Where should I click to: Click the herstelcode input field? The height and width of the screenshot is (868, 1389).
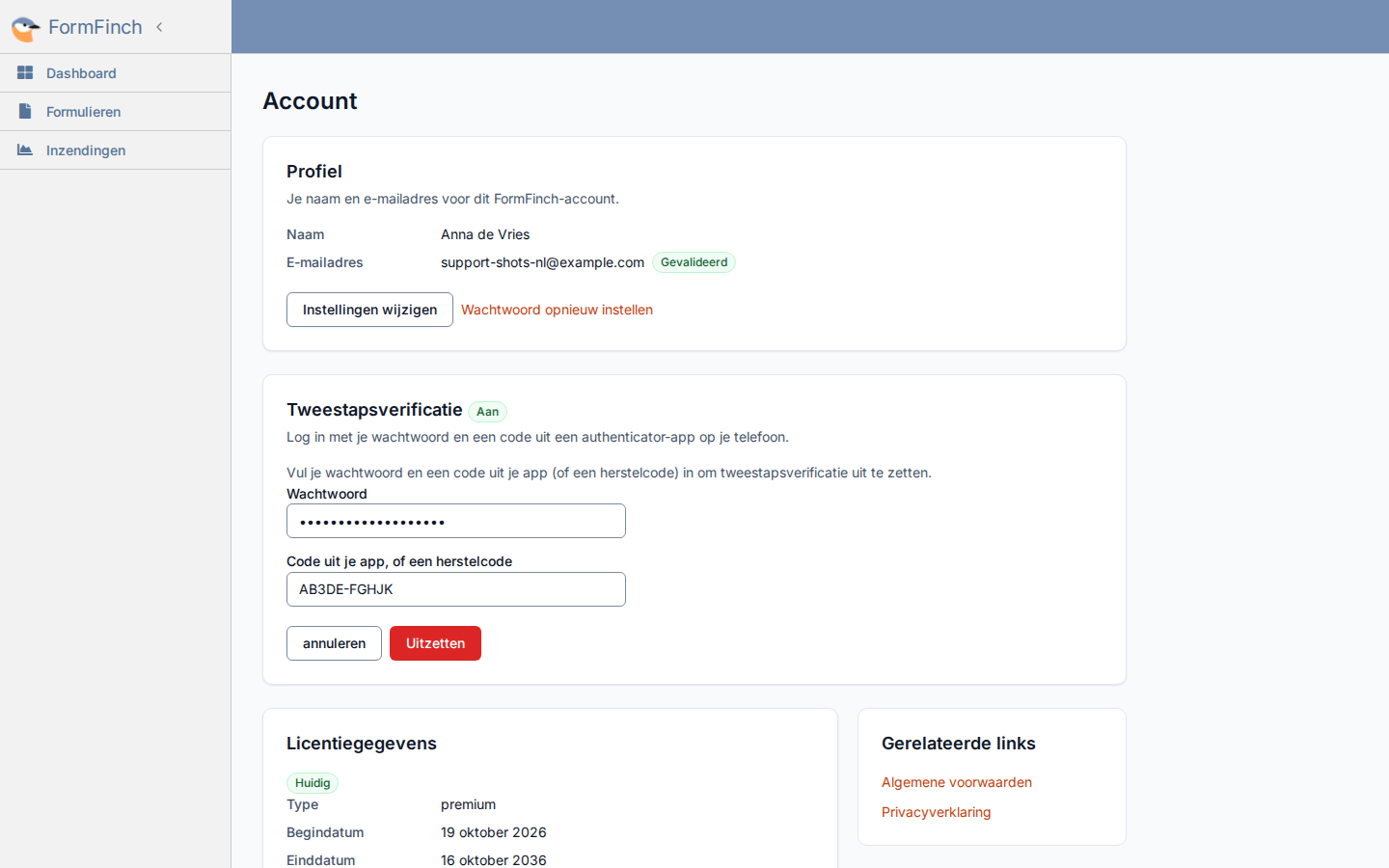click(x=456, y=589)
